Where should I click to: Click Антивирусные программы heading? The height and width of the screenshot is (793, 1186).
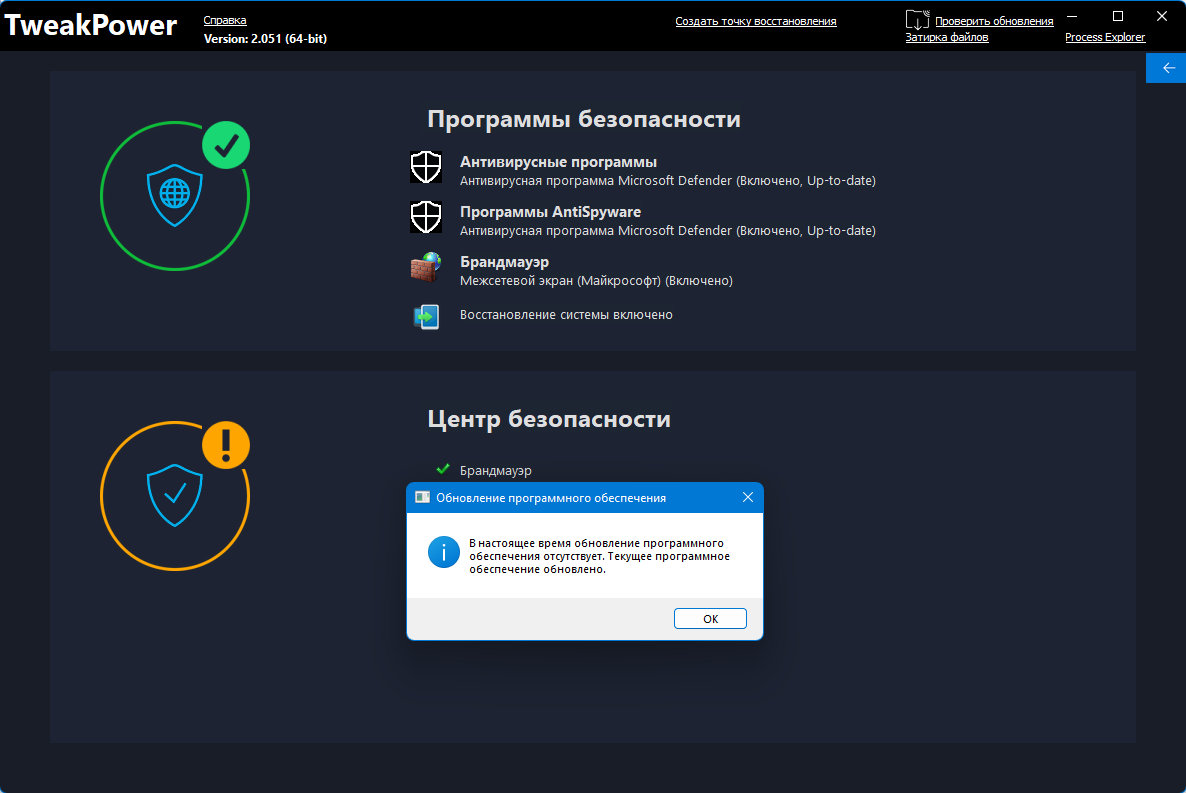[x=558, y=162]
